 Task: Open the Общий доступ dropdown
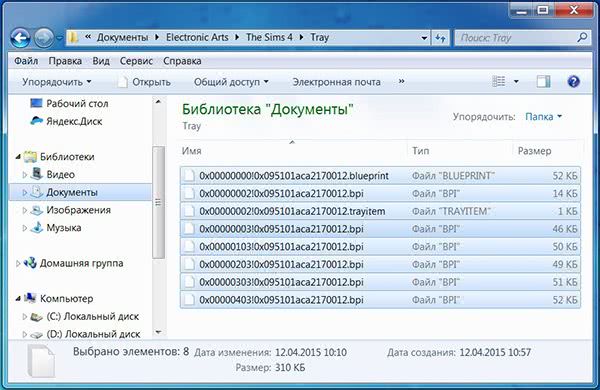(x=231, y=82)
